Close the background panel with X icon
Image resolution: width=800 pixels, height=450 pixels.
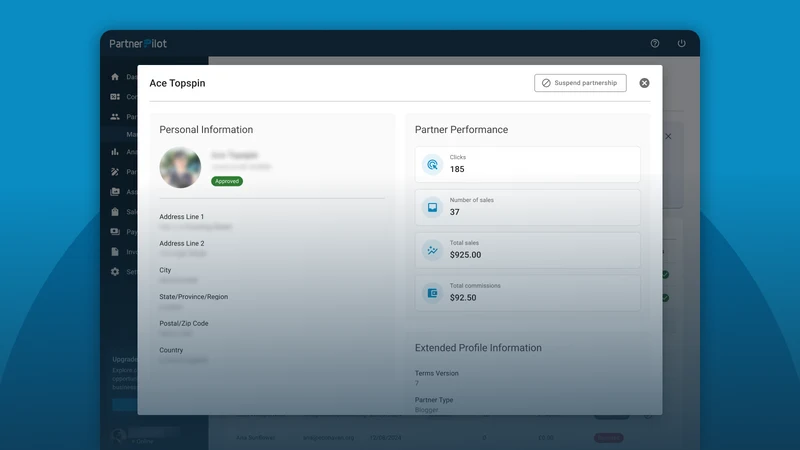(668, 136)
